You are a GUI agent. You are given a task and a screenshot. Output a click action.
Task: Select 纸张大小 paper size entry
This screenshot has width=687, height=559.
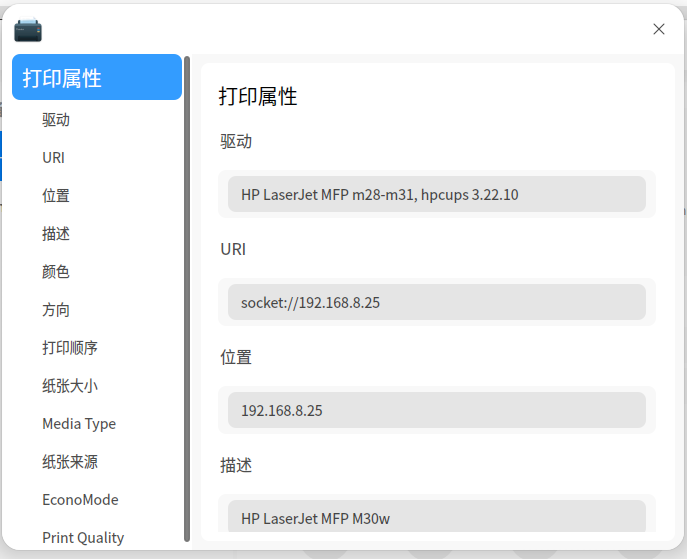70,386
